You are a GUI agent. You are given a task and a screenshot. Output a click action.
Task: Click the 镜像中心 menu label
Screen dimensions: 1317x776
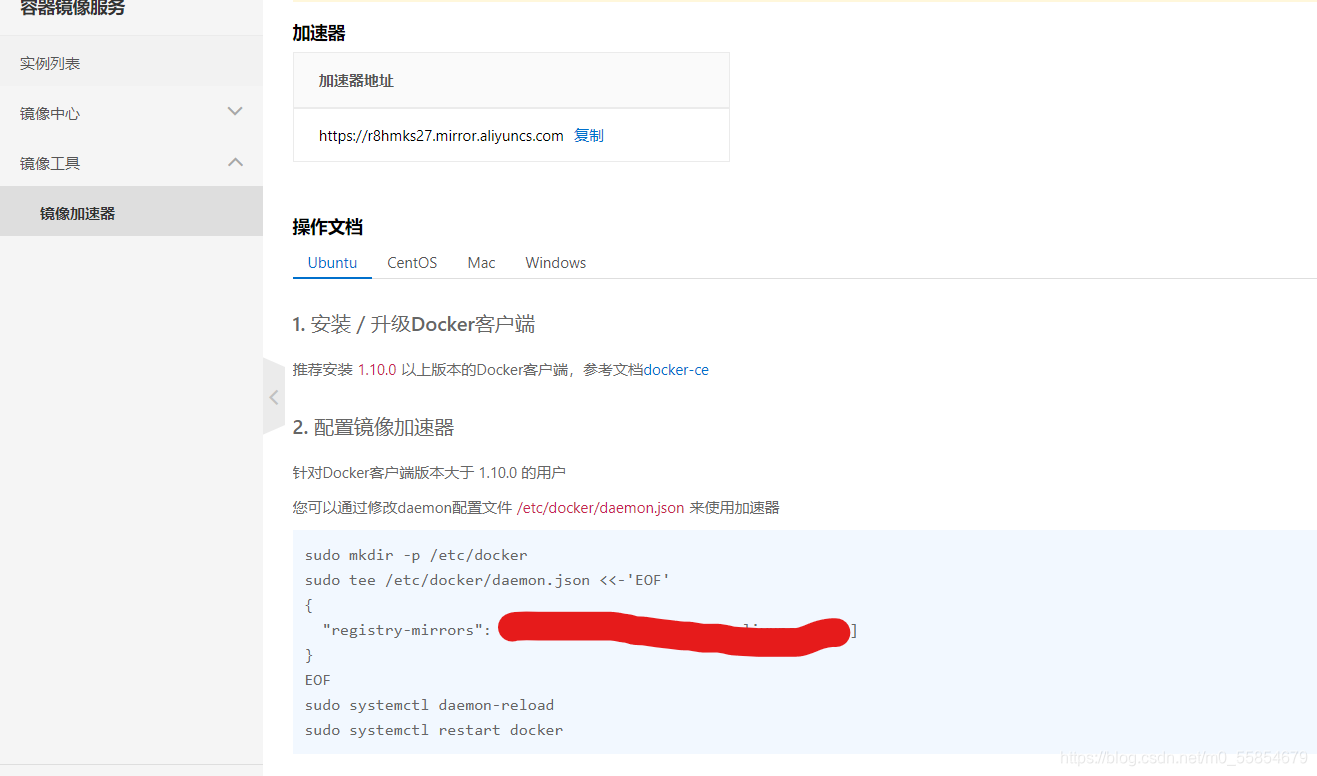pyautogui.click(x=50, y=113)
